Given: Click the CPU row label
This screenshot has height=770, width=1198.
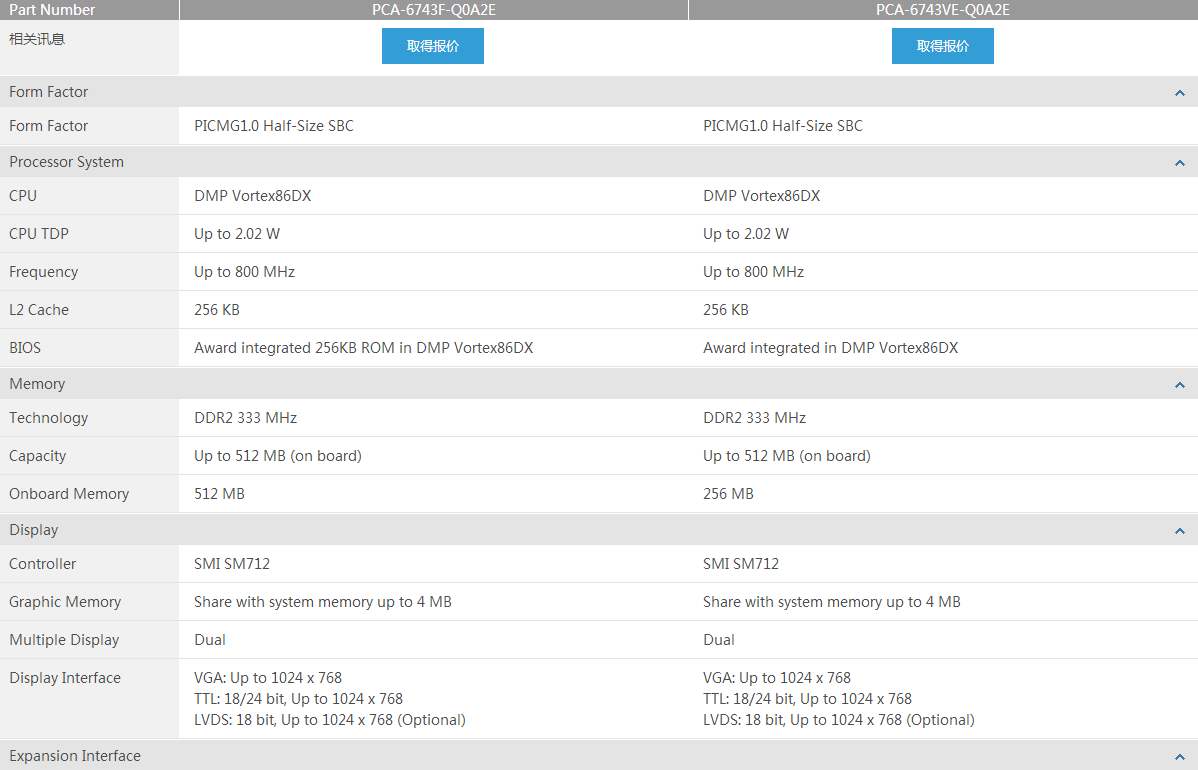Looking at the screenshot, I should (x=23, y=196).
